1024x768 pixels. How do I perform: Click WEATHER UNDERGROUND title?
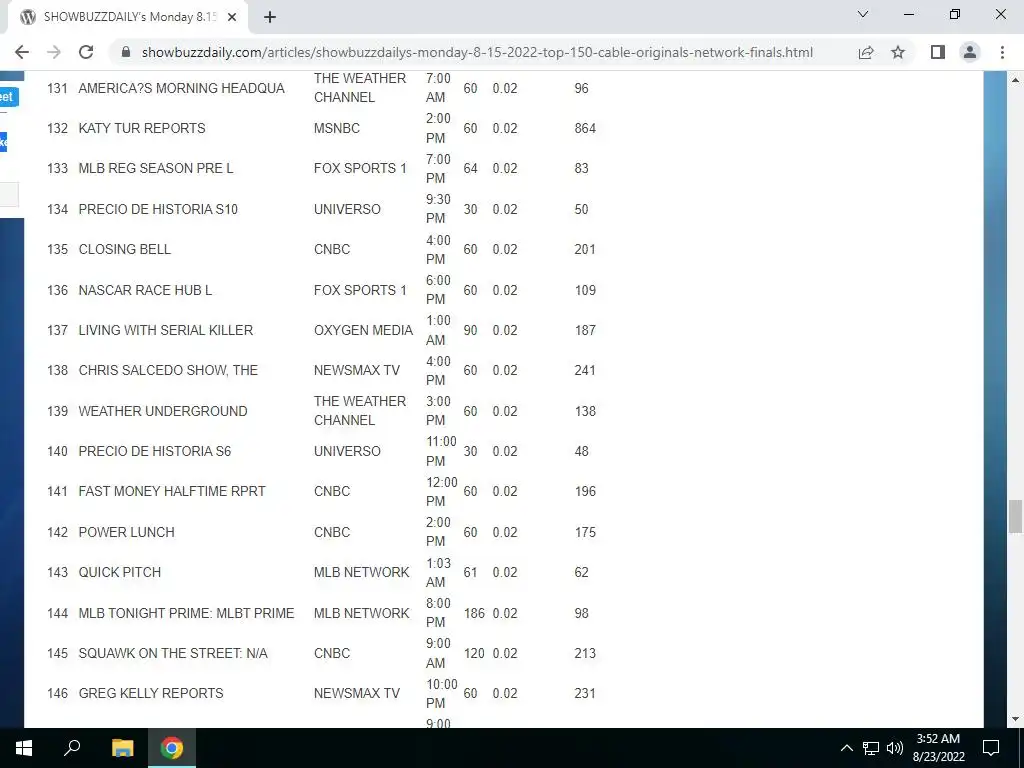point(163,411)
